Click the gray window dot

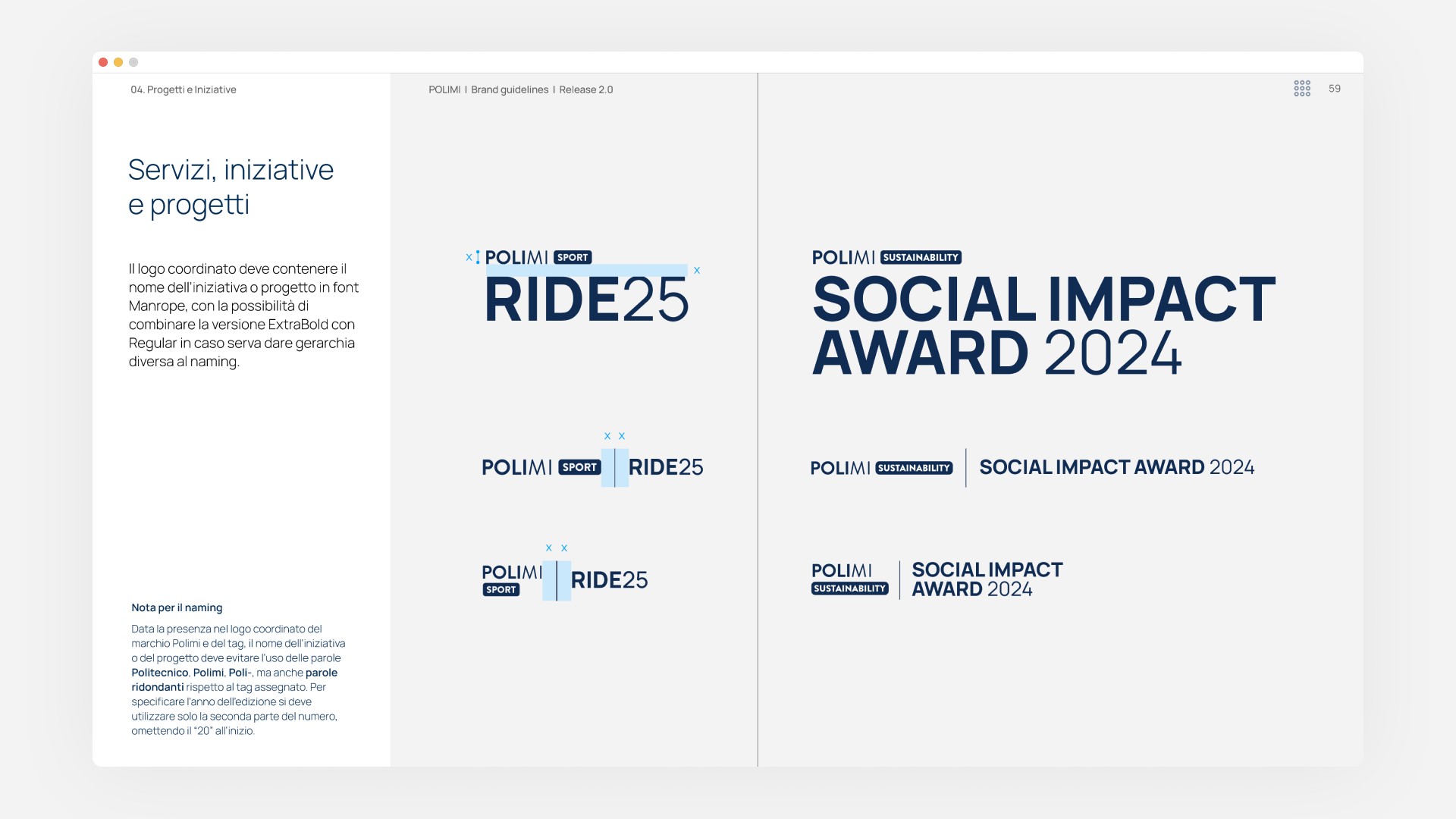tap(133, 62)
